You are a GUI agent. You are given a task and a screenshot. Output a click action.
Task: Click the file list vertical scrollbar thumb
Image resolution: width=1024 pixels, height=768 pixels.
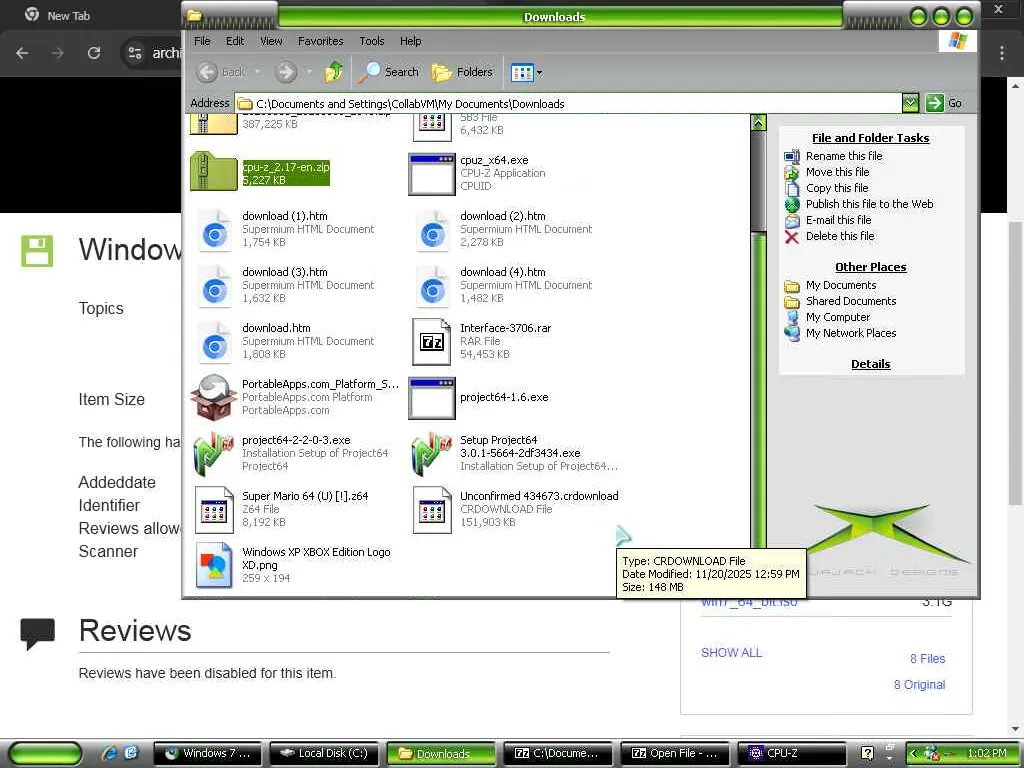(x=758, y=181)
